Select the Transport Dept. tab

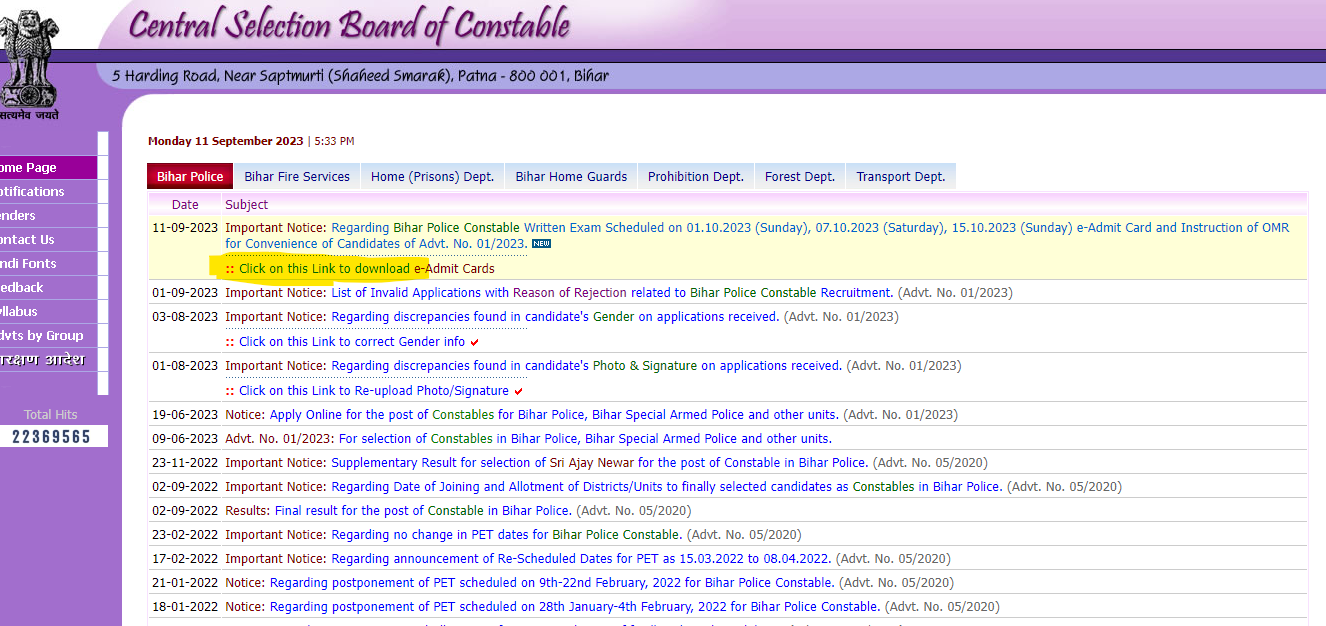pyautogui.click(x=901, y=176)
